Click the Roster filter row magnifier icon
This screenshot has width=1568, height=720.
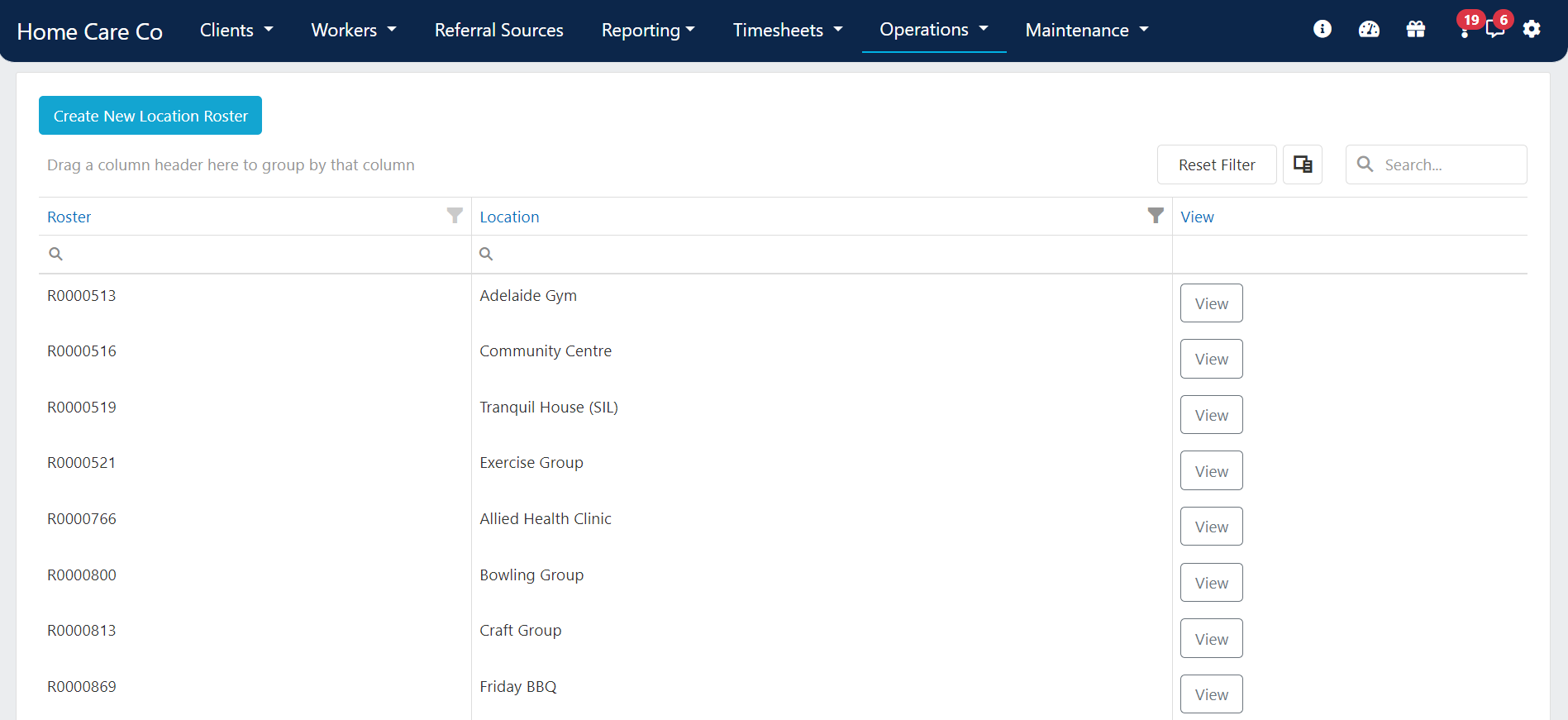coord(56,254)
